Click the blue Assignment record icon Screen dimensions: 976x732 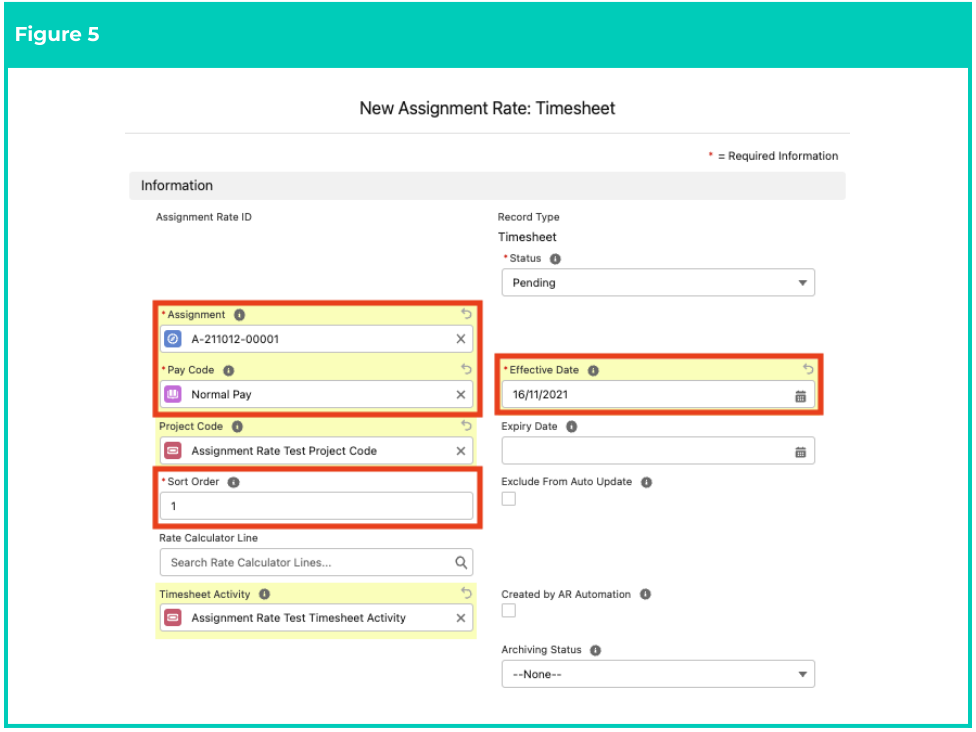(173, 339)
